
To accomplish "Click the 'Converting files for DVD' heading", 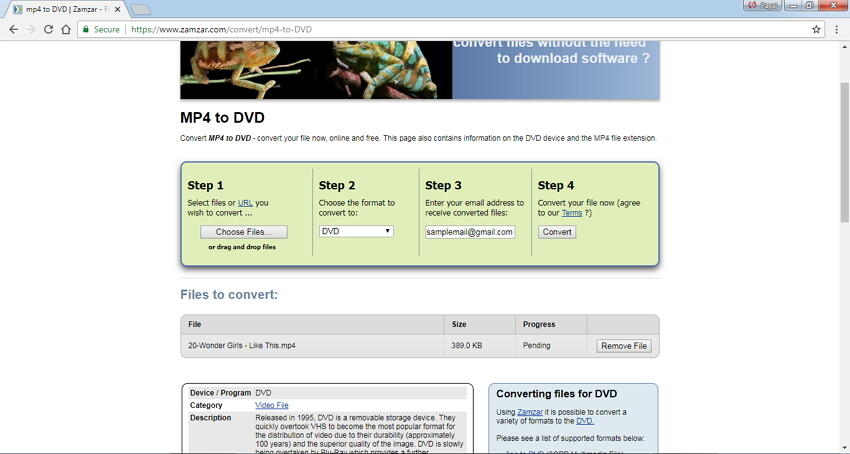I will point(556,394).
